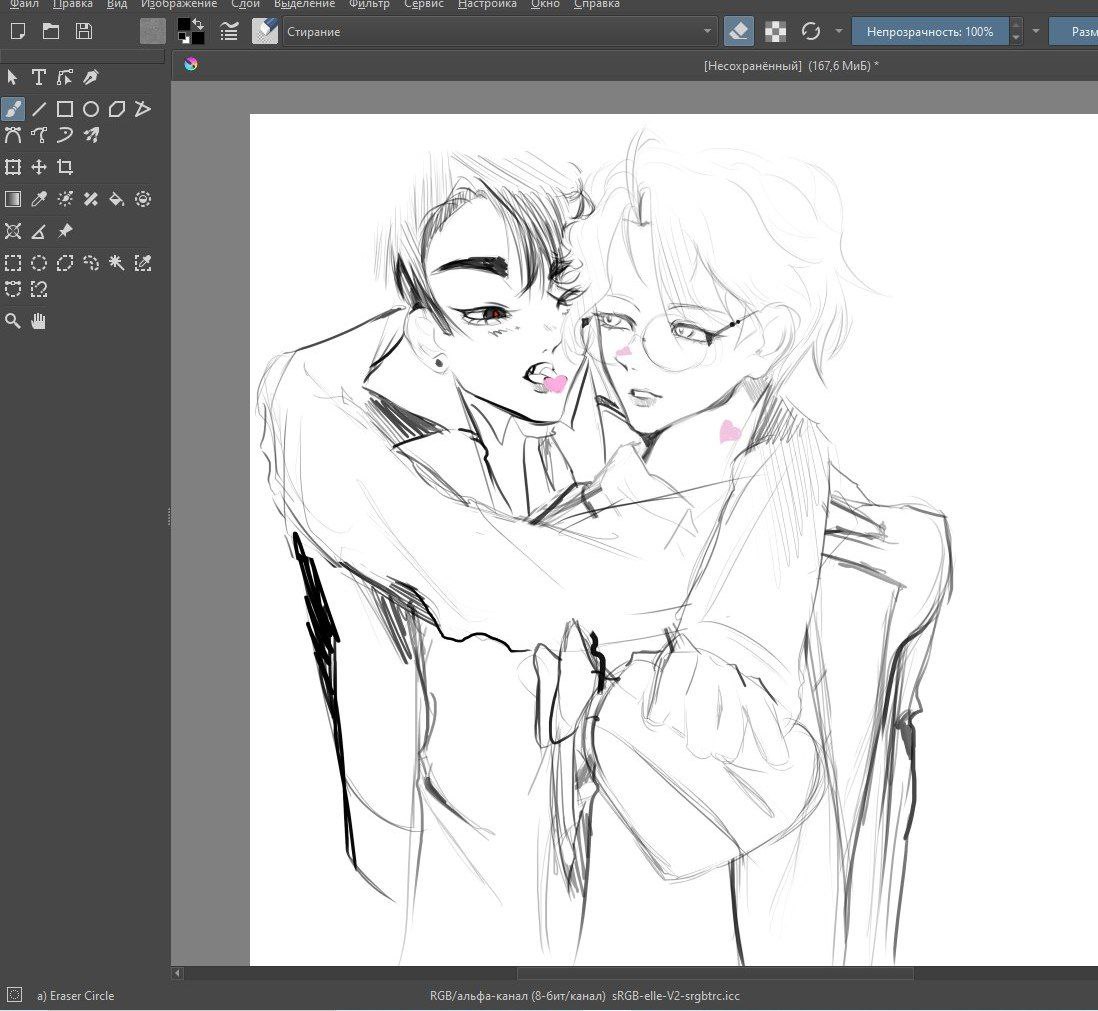1098x1011 pixels.
Task: Select the Elliptical Selection tool
Action: [39, 263]
